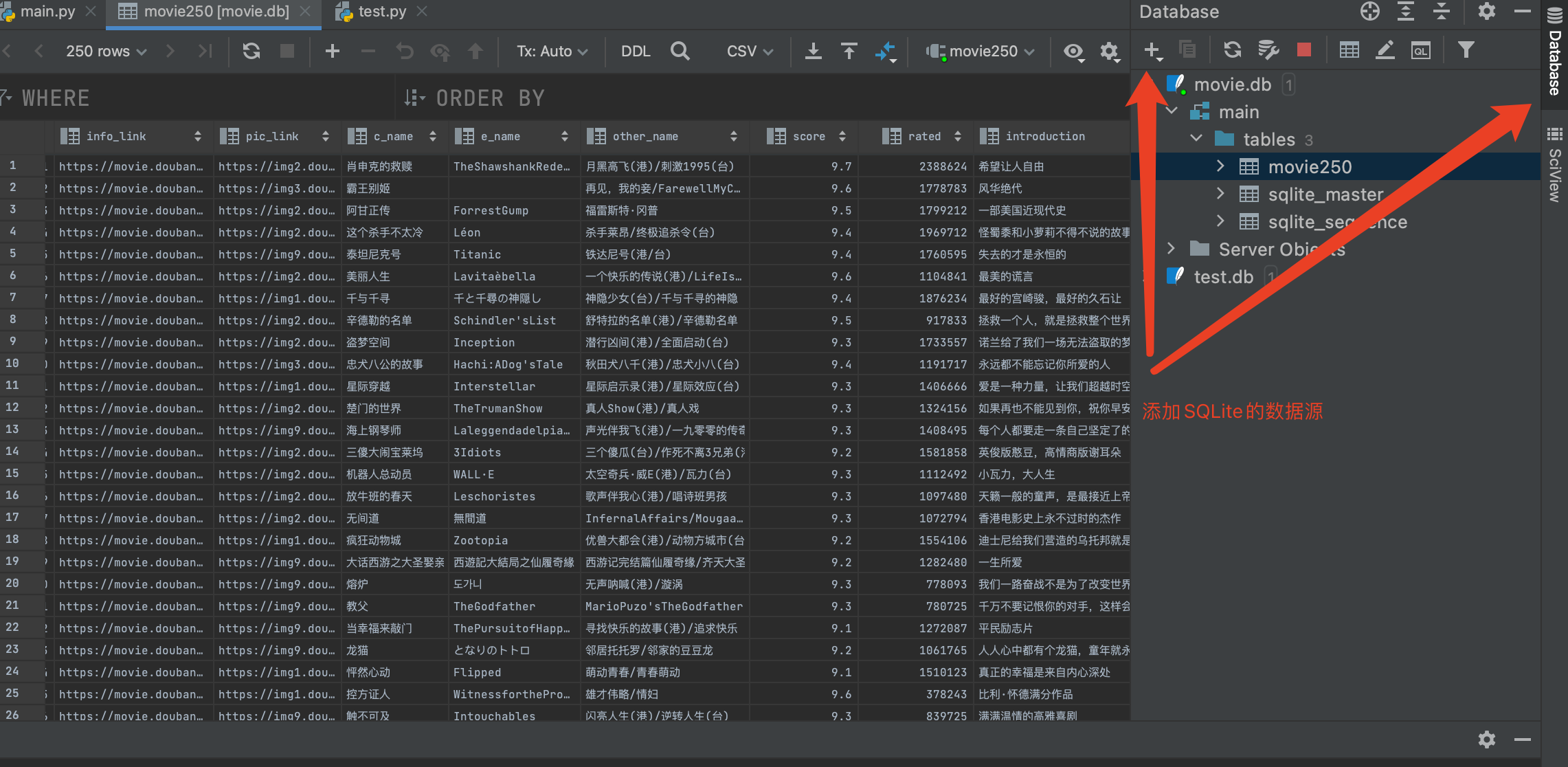This screenshot has width=1568, height=767.
Task: Expand the sqlite_master table node
Action: point(1220,194)
